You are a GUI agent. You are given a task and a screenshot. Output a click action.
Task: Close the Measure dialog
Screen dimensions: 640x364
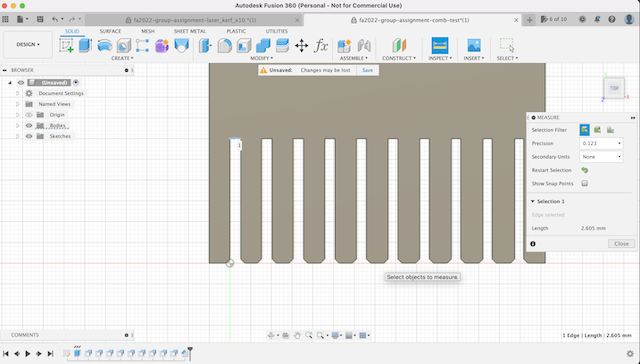coord(621,244)
